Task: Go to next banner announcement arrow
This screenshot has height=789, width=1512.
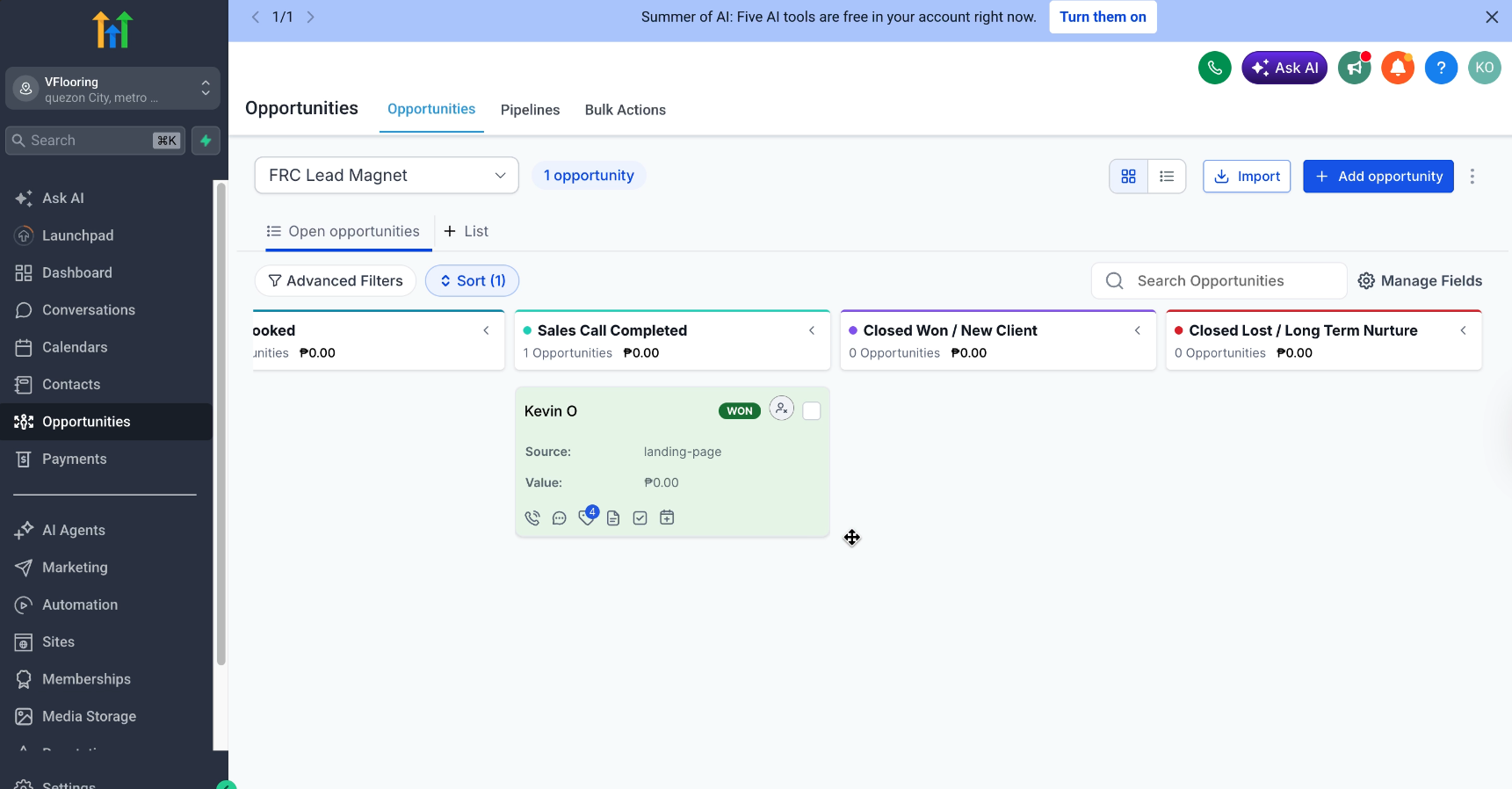Action: (310, 17)
